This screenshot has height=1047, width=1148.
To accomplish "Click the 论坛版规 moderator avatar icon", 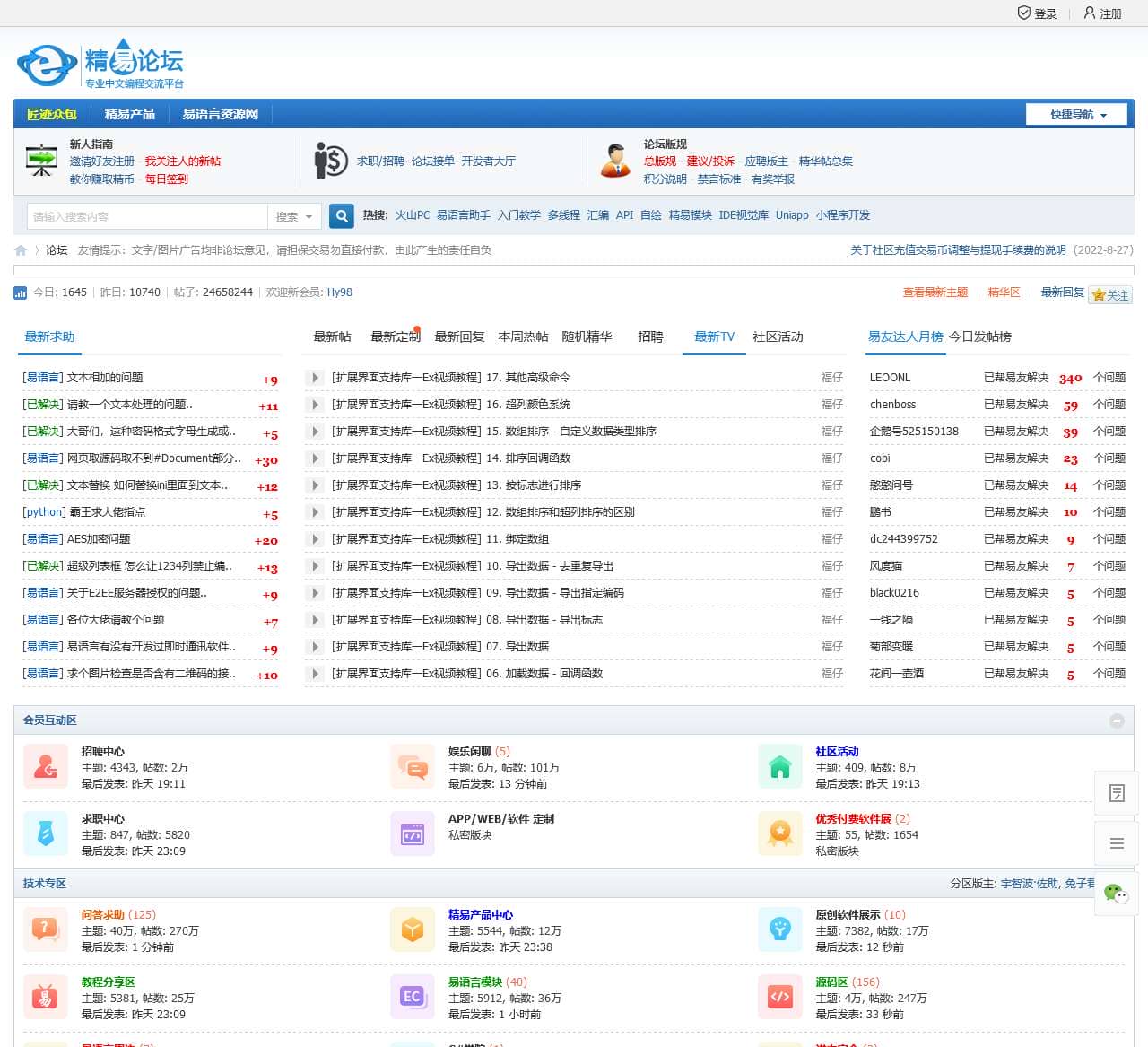I will click(x=615, y=161).
